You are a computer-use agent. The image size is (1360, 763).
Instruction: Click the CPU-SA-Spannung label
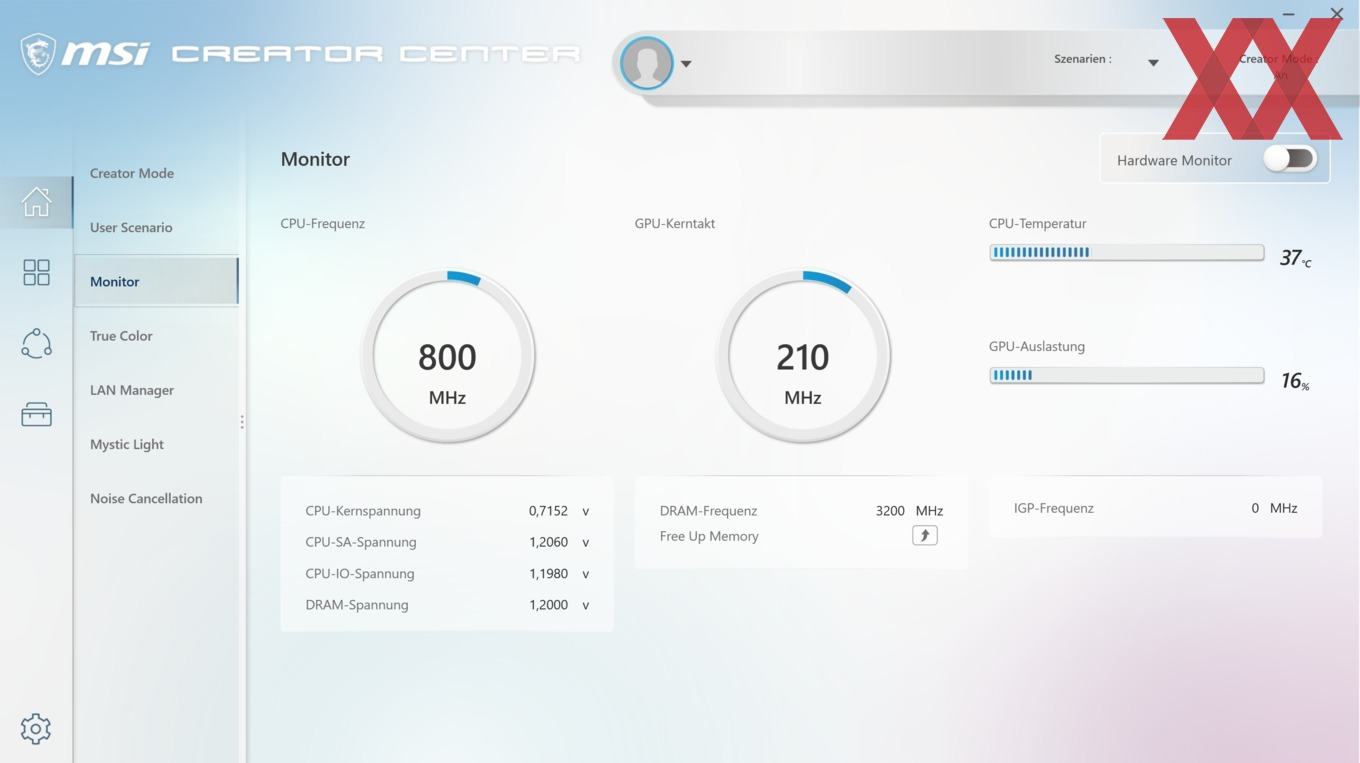pos(361,542)
